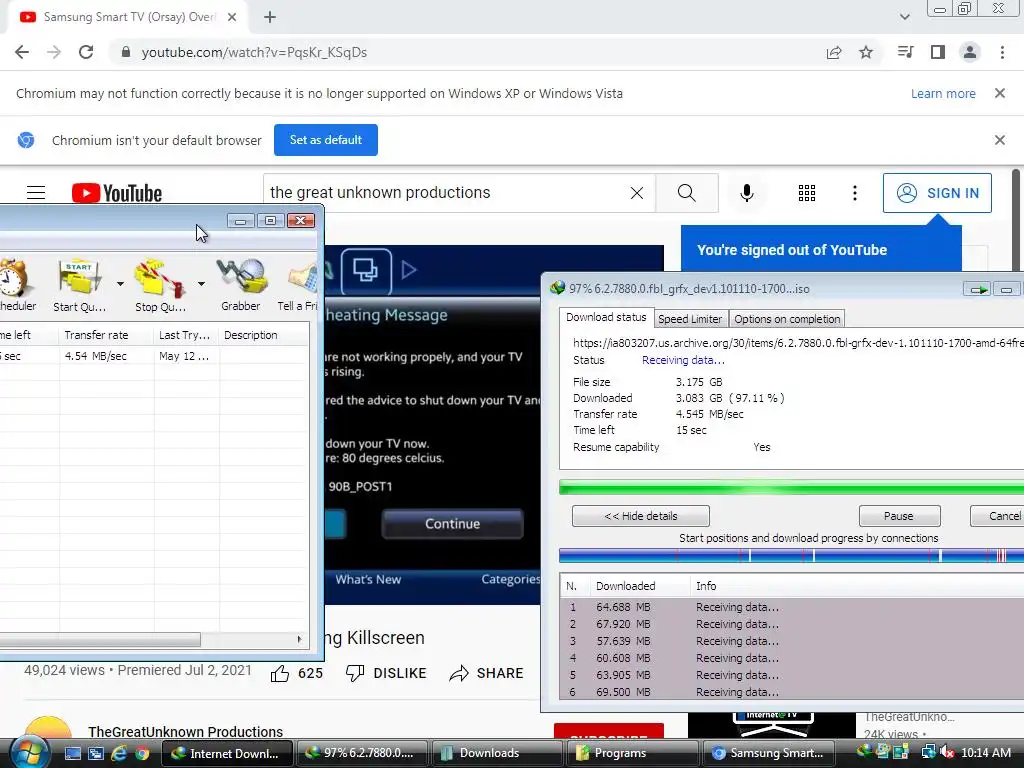This screenshot has width=1024, height=768.
Task: Dismiss the default browser infobar
Action: [x=1000, y=140]
